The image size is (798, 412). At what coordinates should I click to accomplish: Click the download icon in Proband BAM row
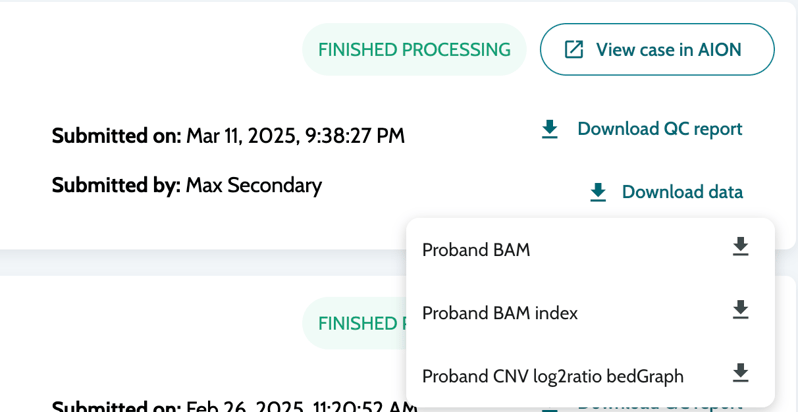(740, 247)
